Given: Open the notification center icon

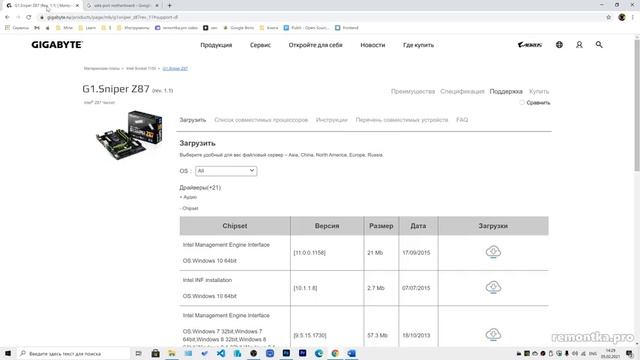Looking at the screenshot, I should [629, 353].
